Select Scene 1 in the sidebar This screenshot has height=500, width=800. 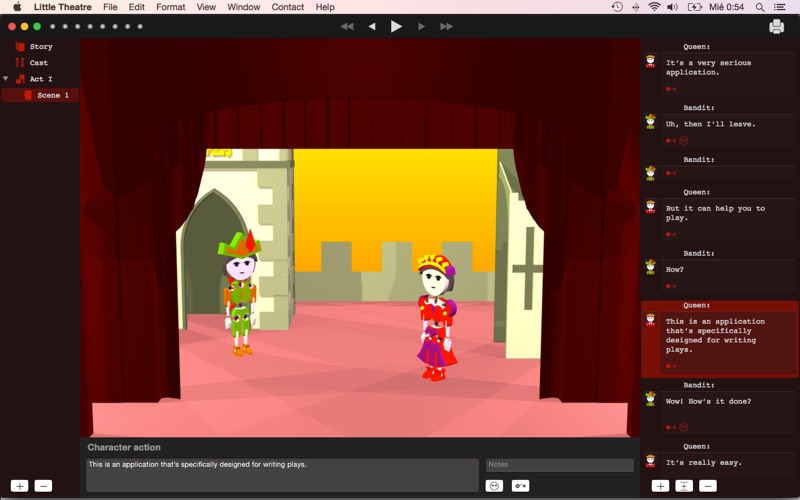coord(52,95)
